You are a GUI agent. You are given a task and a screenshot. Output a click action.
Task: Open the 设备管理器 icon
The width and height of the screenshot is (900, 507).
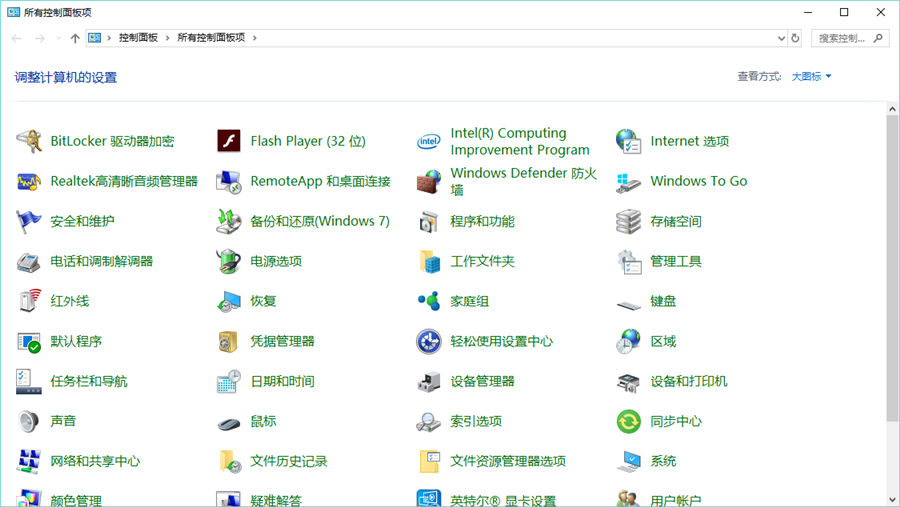pos(429,381)
